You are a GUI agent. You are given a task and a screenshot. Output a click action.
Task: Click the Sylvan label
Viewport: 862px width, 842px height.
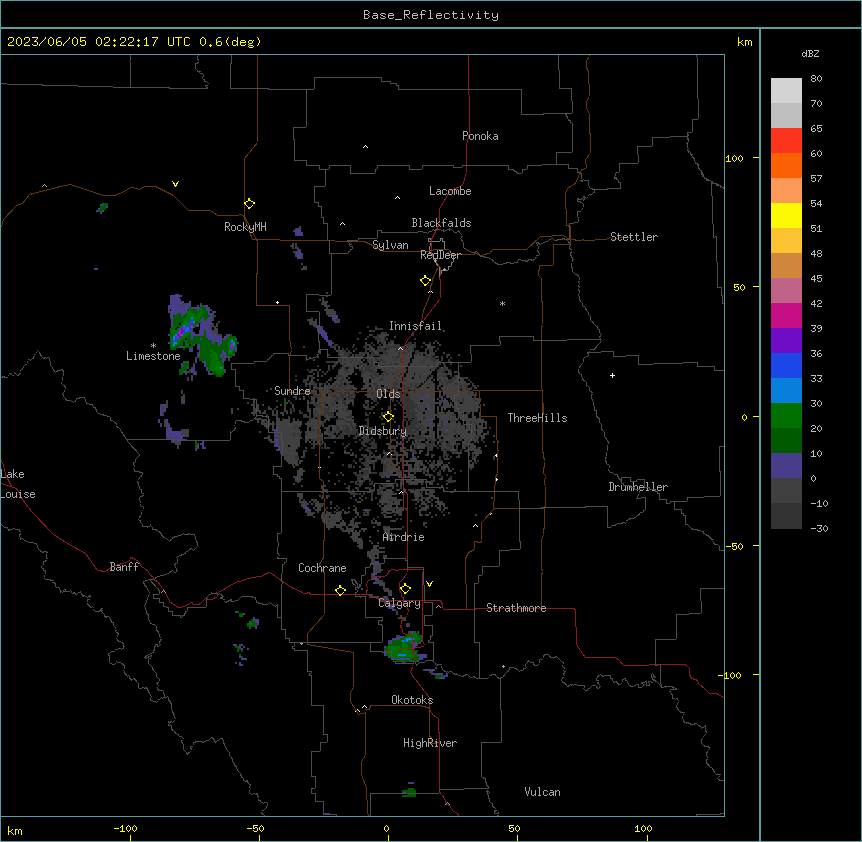pos(390,245)
